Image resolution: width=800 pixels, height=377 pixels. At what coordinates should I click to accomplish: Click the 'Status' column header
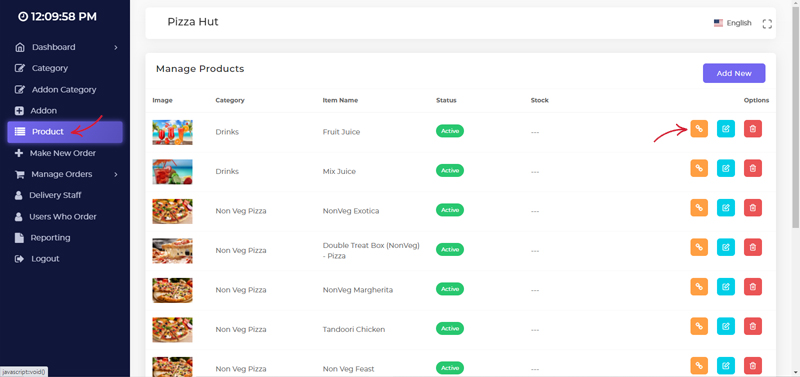(x=446, y=100)
